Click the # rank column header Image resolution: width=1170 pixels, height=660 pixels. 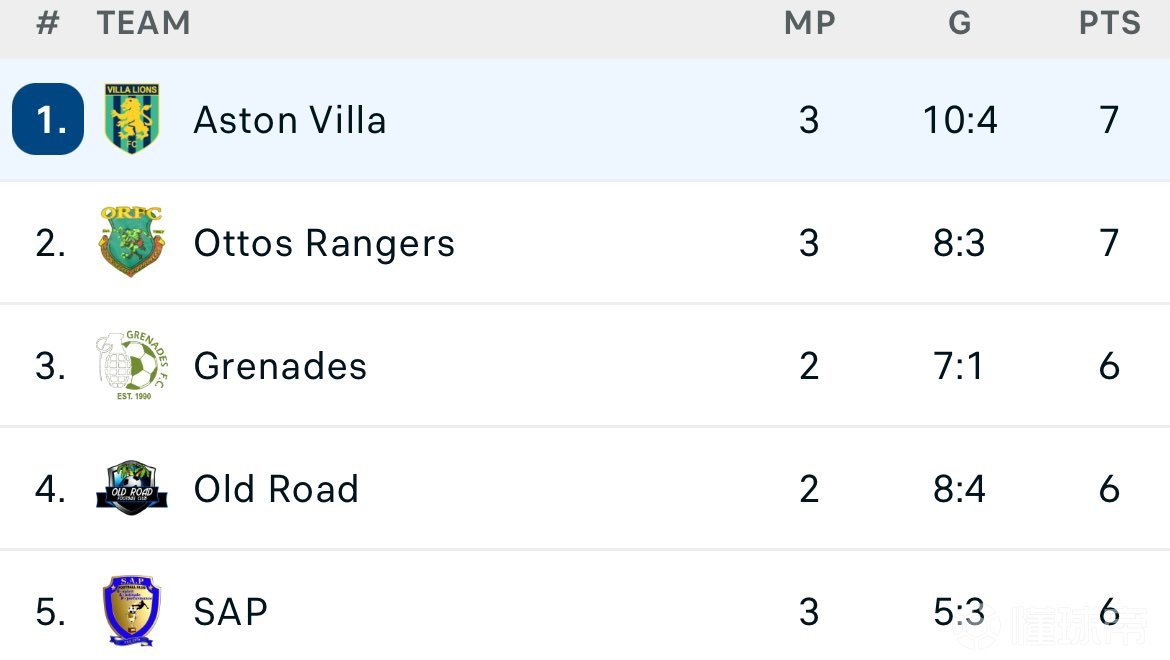[48, 23]
